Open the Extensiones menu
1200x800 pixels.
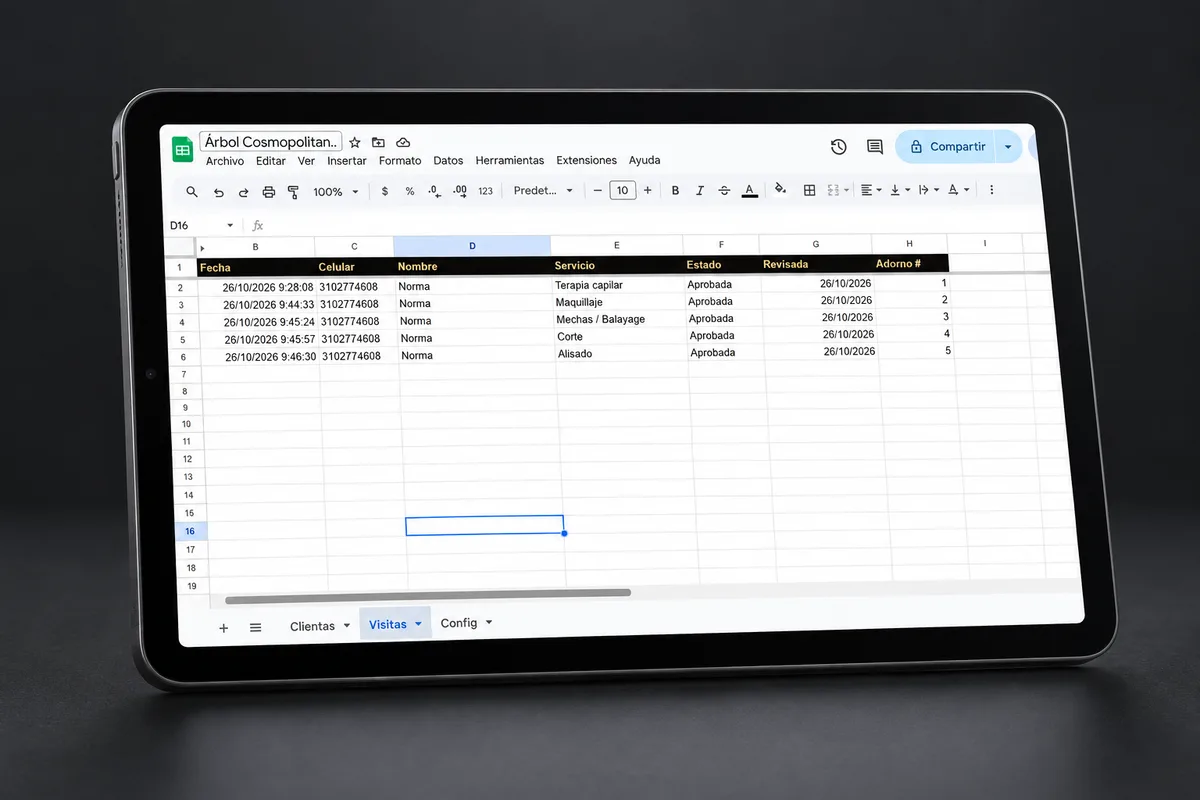[x=587, y=161]
